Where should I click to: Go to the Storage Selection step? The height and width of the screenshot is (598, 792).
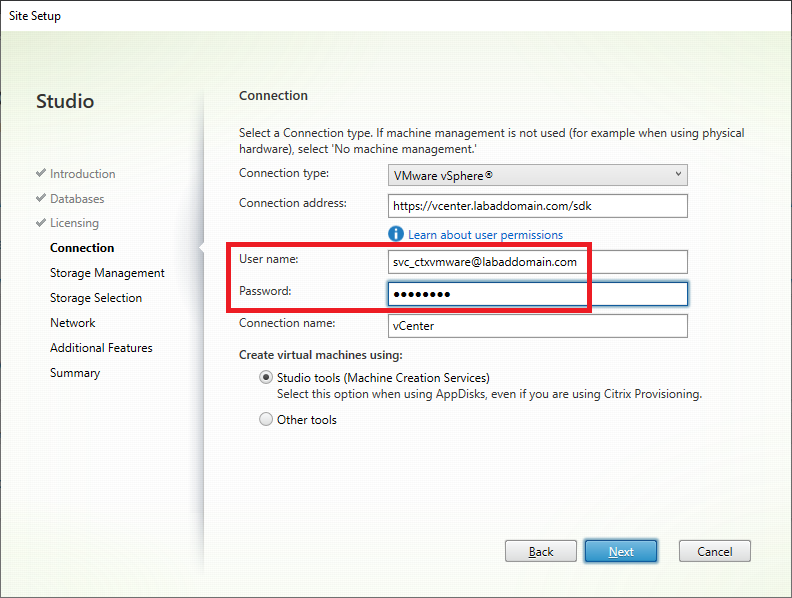click(96, 298)
